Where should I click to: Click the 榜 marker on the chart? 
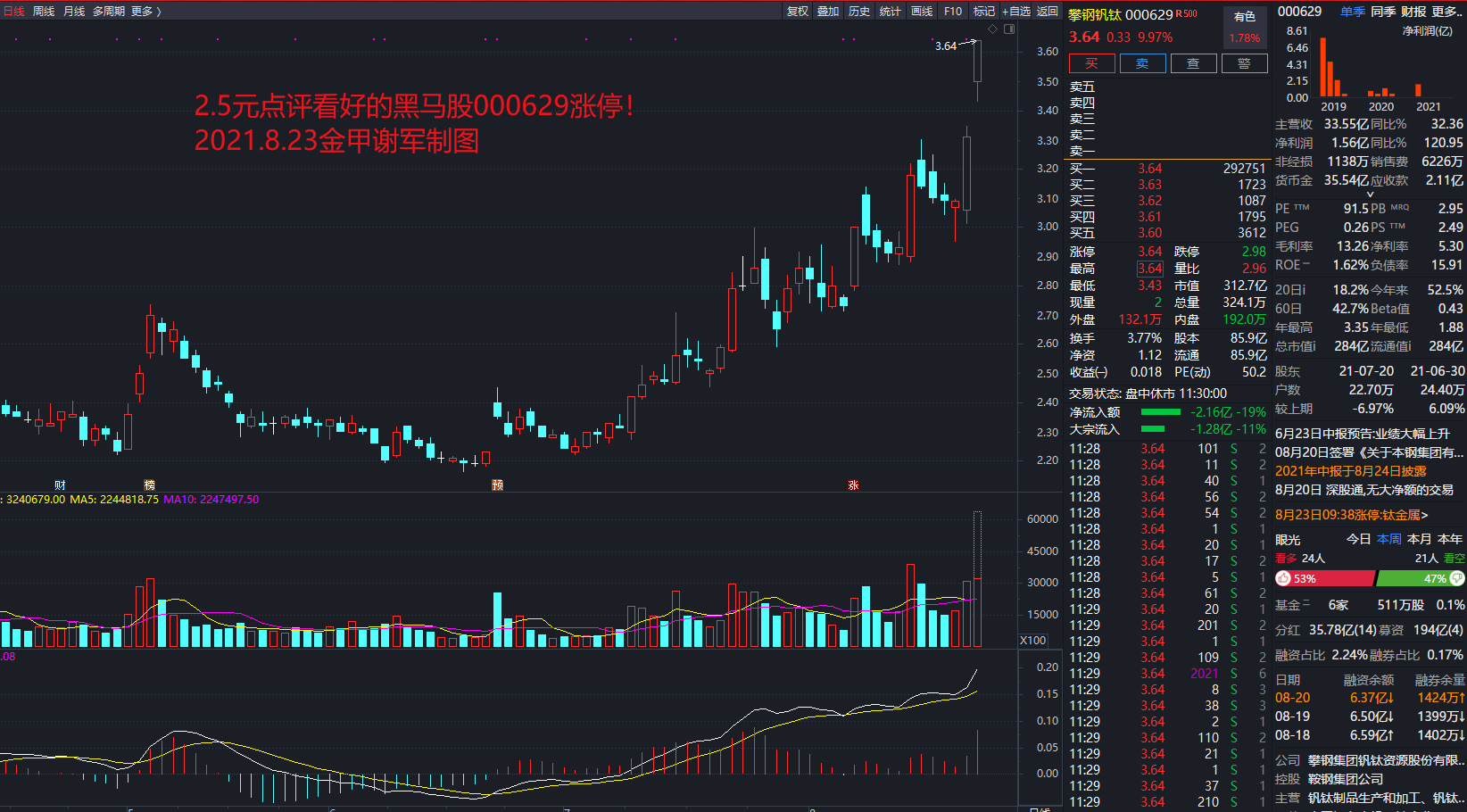pyautogui.click(x=150, y=485)
